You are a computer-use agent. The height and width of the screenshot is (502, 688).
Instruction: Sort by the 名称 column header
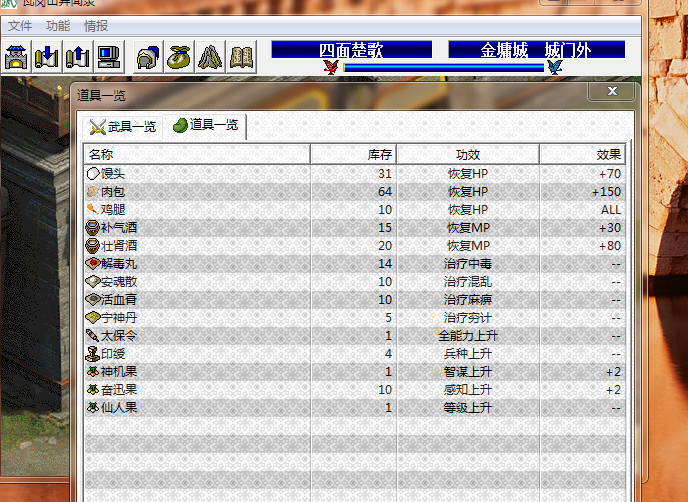[196, 155]
